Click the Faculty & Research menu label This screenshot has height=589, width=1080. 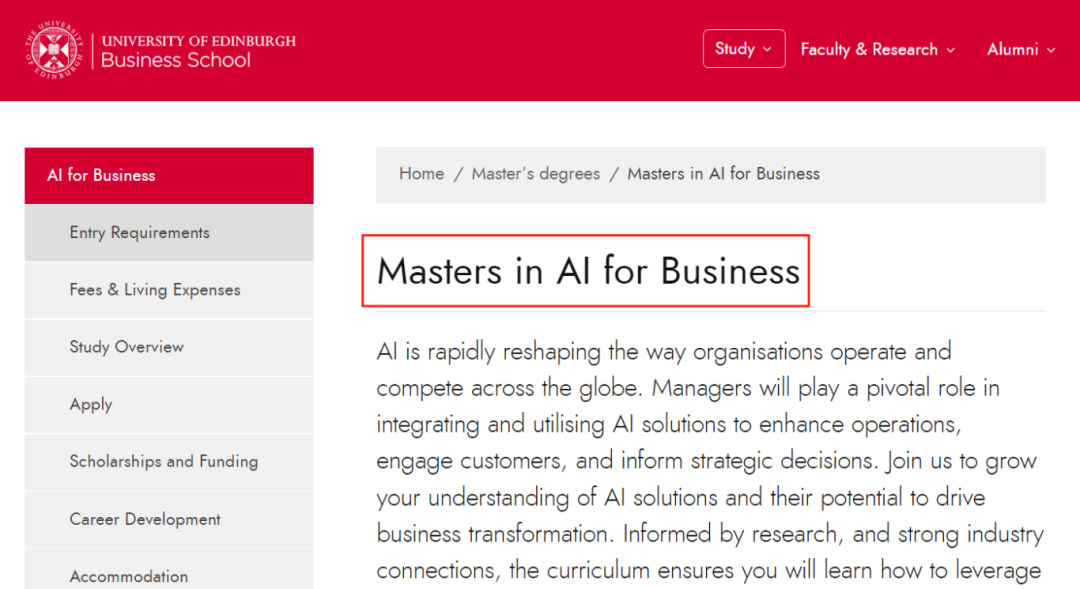pos(869,50)
